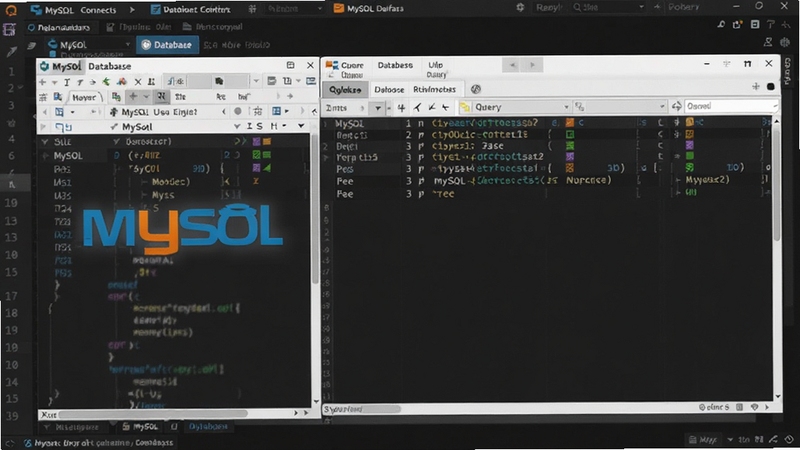Click the text cursor I icon in MySQL Database toolbar
The height and width of the screenshot is (450, 800).
point(67,82)
